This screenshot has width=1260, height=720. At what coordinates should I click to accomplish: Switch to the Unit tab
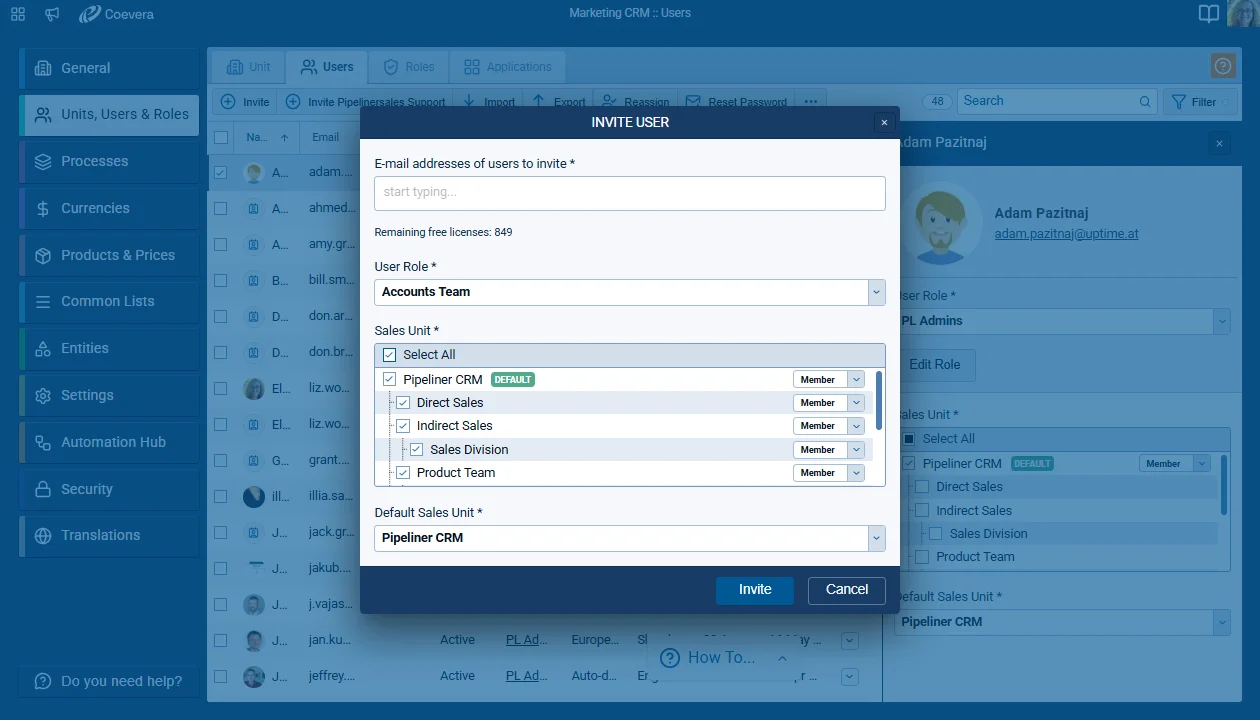coord(248,67)
